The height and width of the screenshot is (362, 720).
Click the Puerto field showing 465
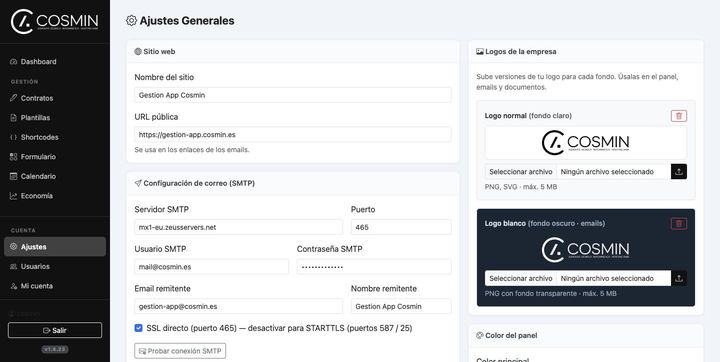pos(401,227)
